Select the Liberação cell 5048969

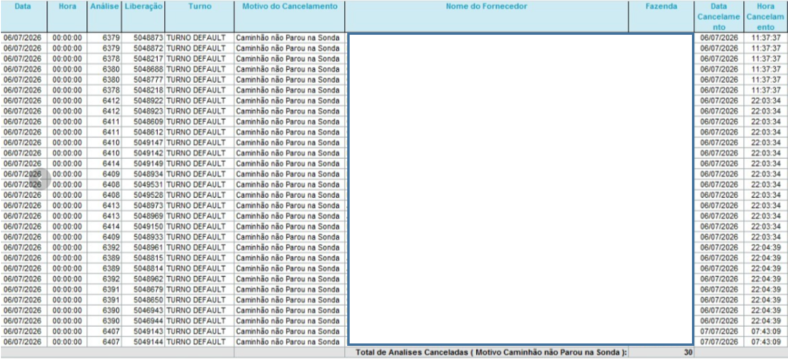coord(143,216)
